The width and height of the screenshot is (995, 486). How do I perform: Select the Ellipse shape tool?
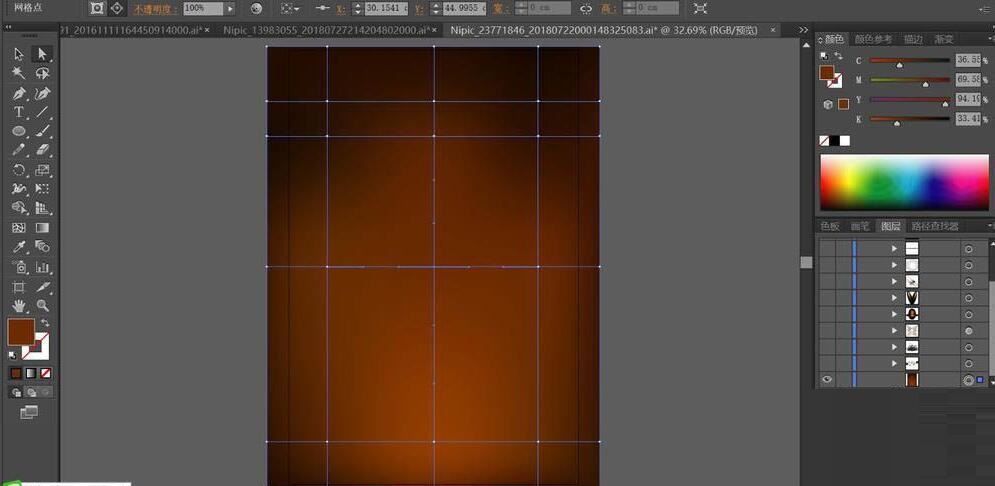pos(19,131)
